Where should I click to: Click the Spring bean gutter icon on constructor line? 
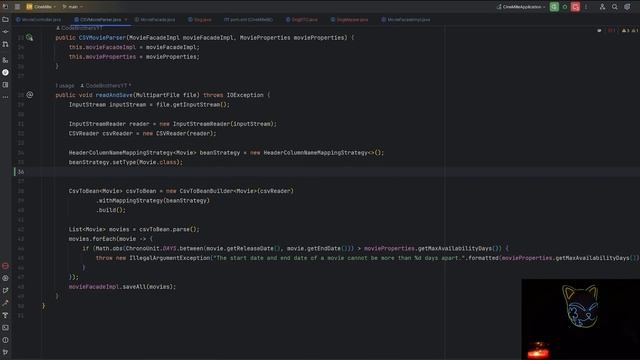coord(29,38)
